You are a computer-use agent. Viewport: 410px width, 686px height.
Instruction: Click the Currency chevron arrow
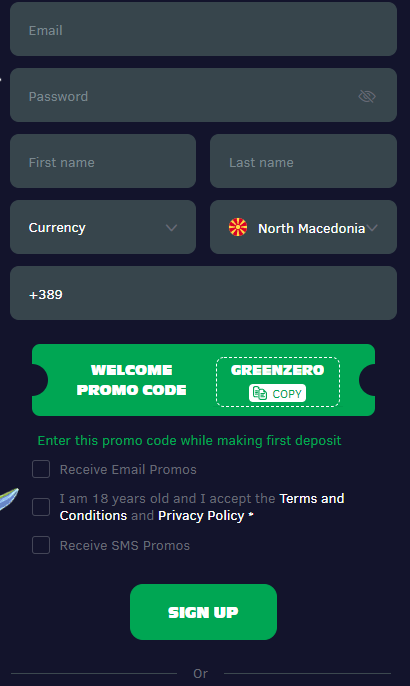[x=172, y=228]
